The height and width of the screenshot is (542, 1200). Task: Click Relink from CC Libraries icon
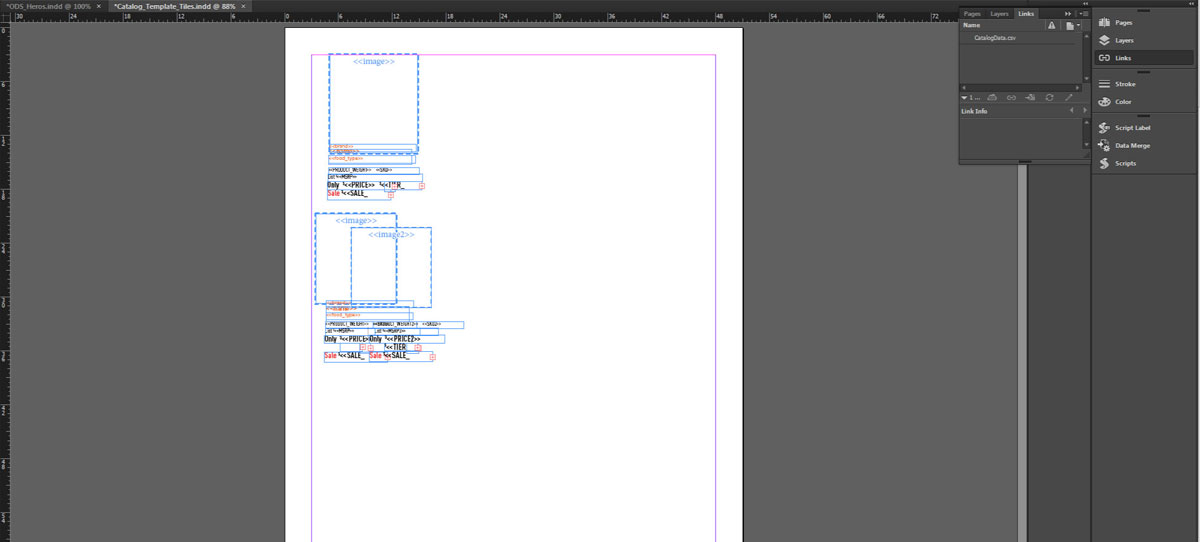point(992,98)
